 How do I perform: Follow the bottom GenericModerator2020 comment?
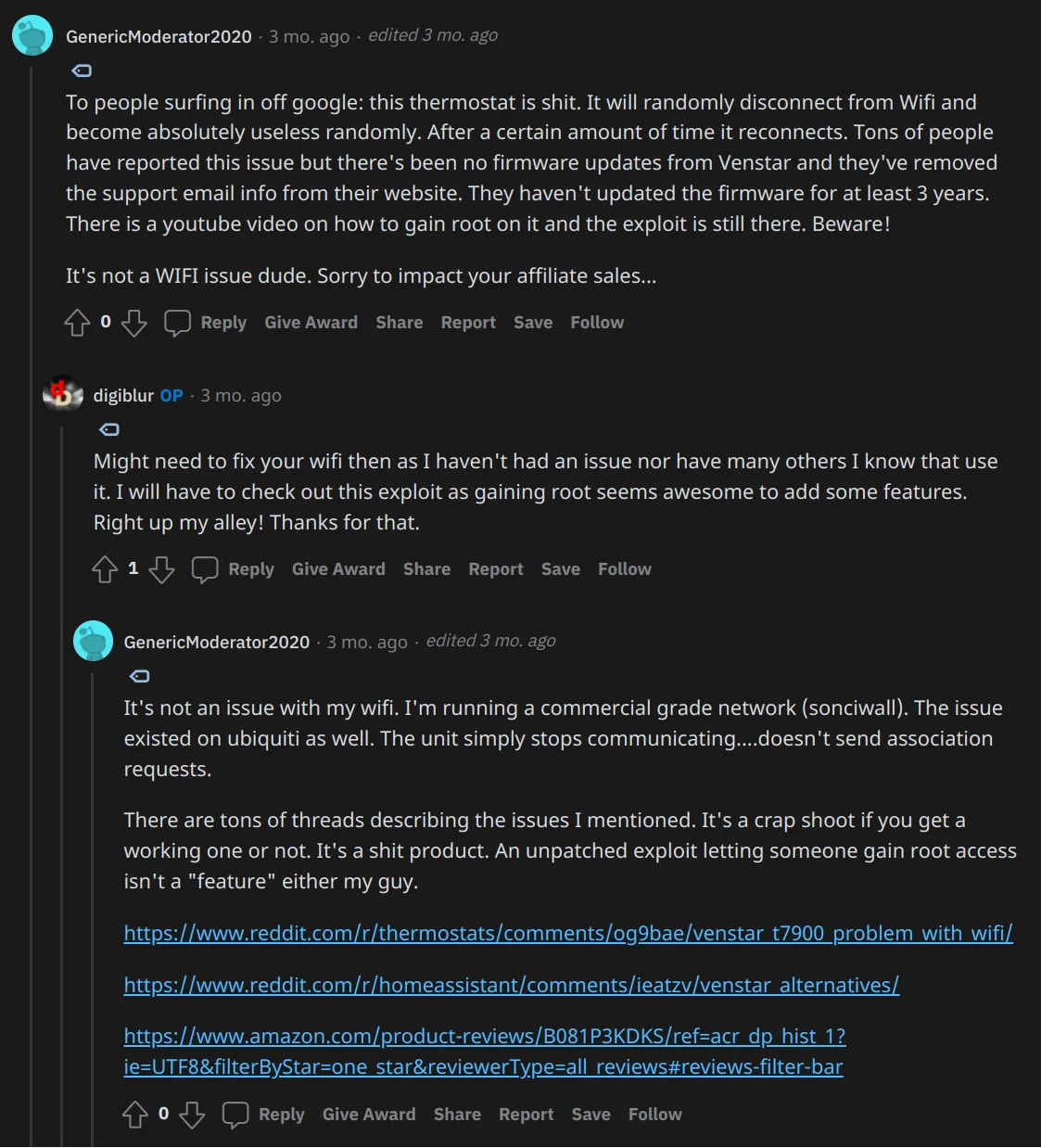pos(654,1115)
